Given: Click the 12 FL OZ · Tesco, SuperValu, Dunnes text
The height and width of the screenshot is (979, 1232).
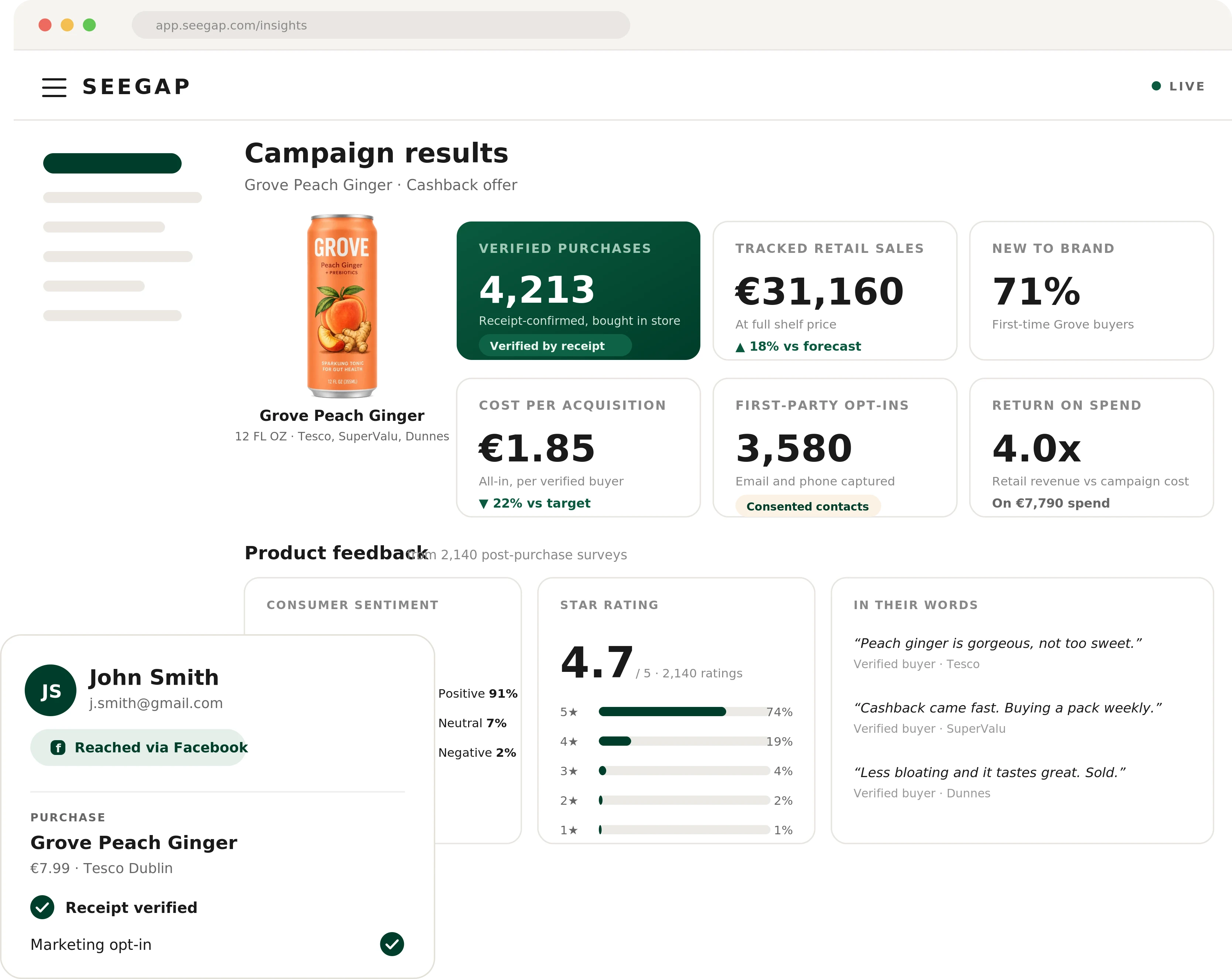Looking at the screenshot, I should click(x=342, y=436).
